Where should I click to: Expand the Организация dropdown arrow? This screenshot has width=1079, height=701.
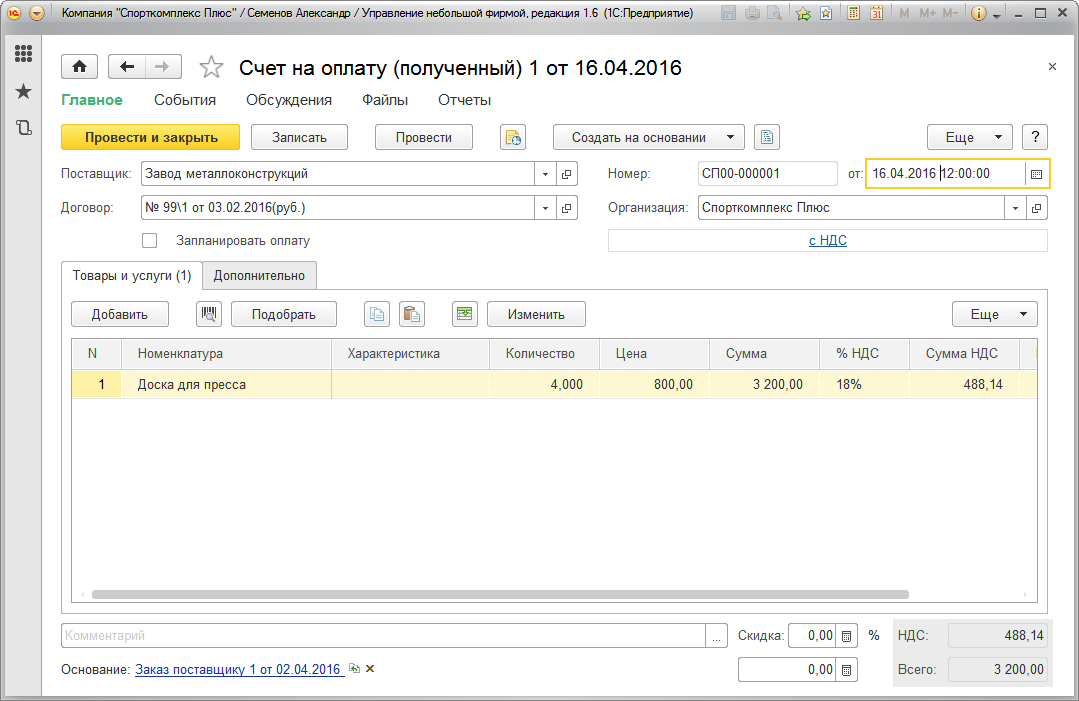1015,208
